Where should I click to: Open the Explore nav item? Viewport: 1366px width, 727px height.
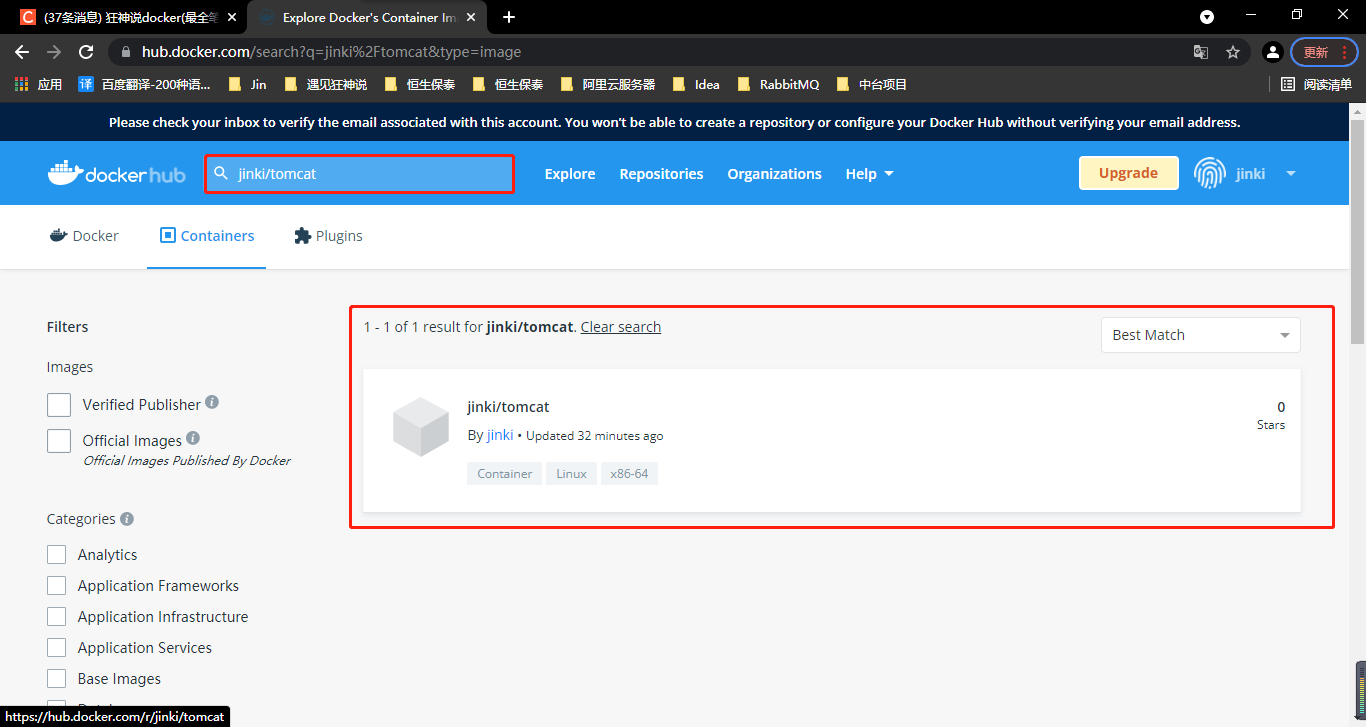[570, 174]
